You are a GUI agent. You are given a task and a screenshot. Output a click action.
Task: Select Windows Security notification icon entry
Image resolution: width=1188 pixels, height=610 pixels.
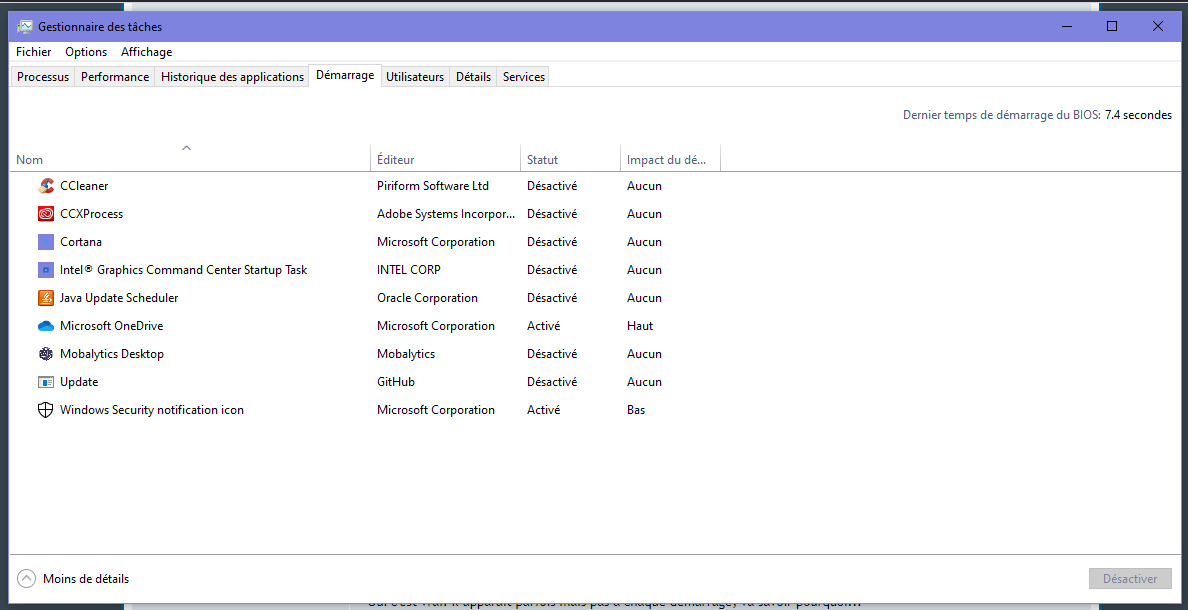pyautogui.click(x=152, y=410)
